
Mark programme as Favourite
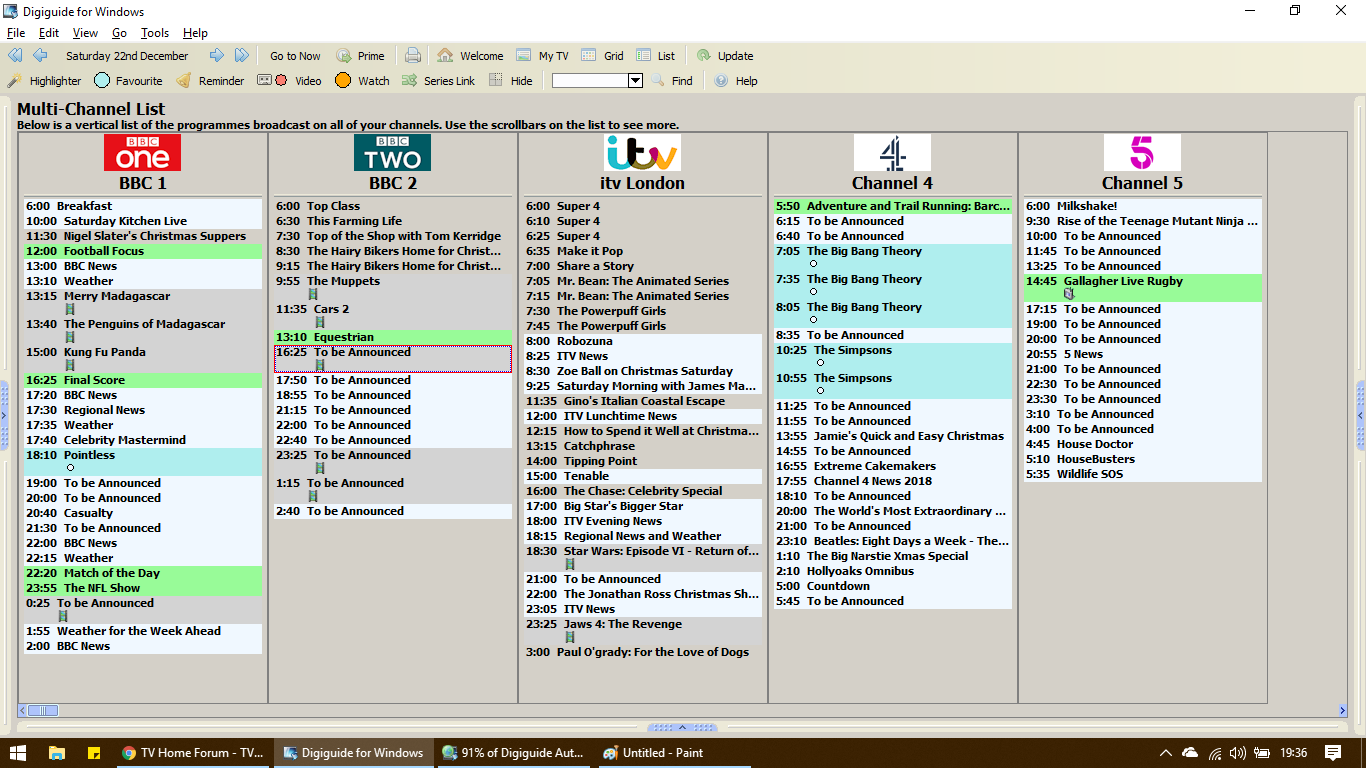pos(128,81)
